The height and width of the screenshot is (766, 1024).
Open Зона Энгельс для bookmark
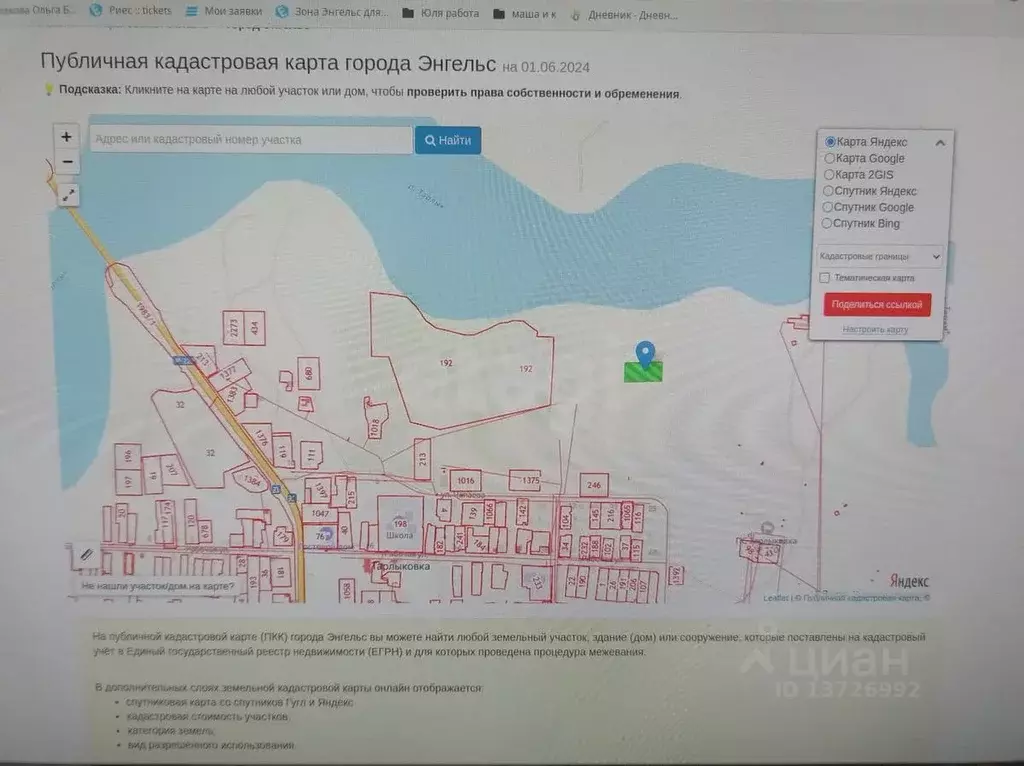tap(332, 12)
